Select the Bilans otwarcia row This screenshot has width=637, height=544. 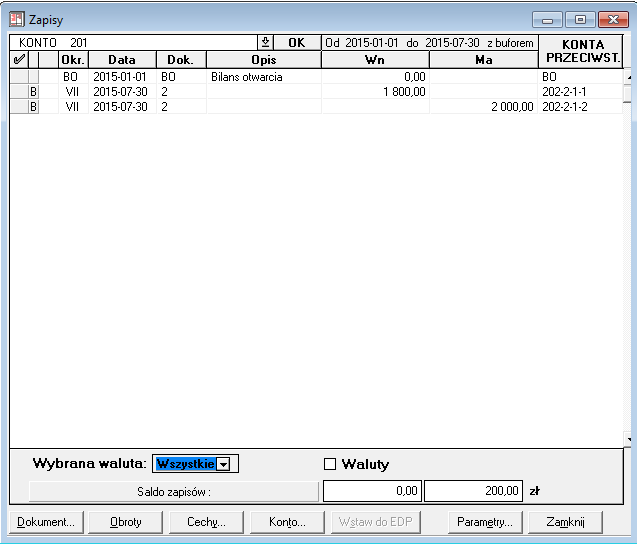[x=316, y=76]
